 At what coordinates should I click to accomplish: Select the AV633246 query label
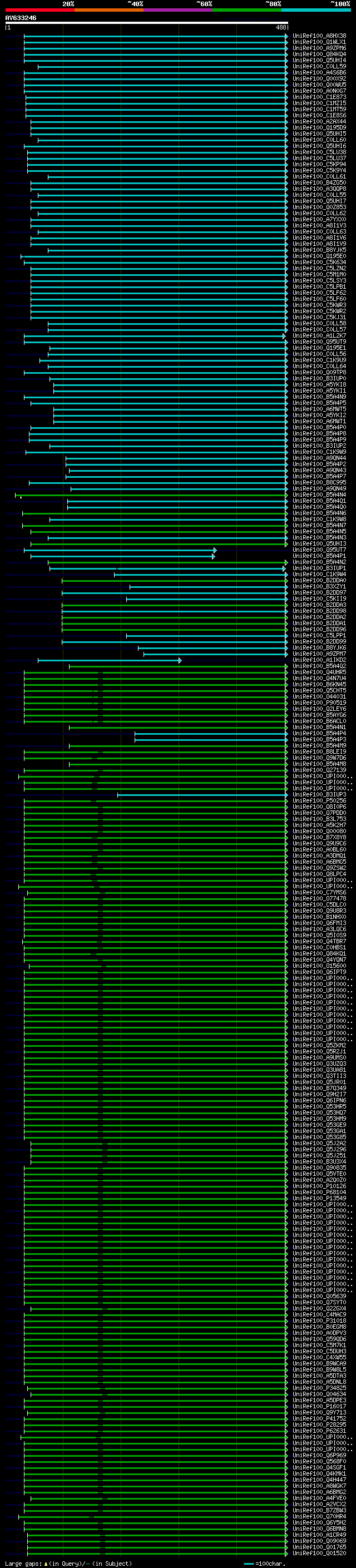(x=21, y=18)
